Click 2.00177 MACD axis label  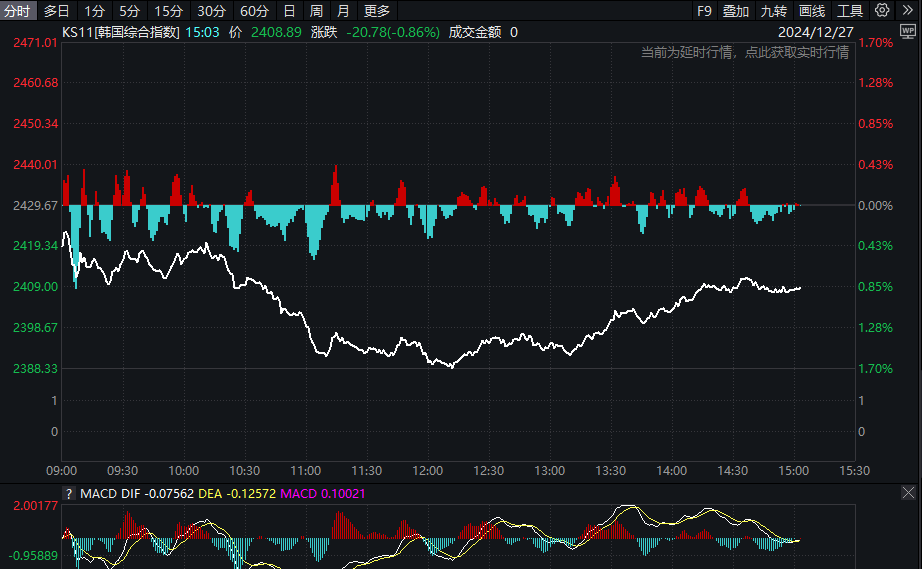click(x=35, y=506)
